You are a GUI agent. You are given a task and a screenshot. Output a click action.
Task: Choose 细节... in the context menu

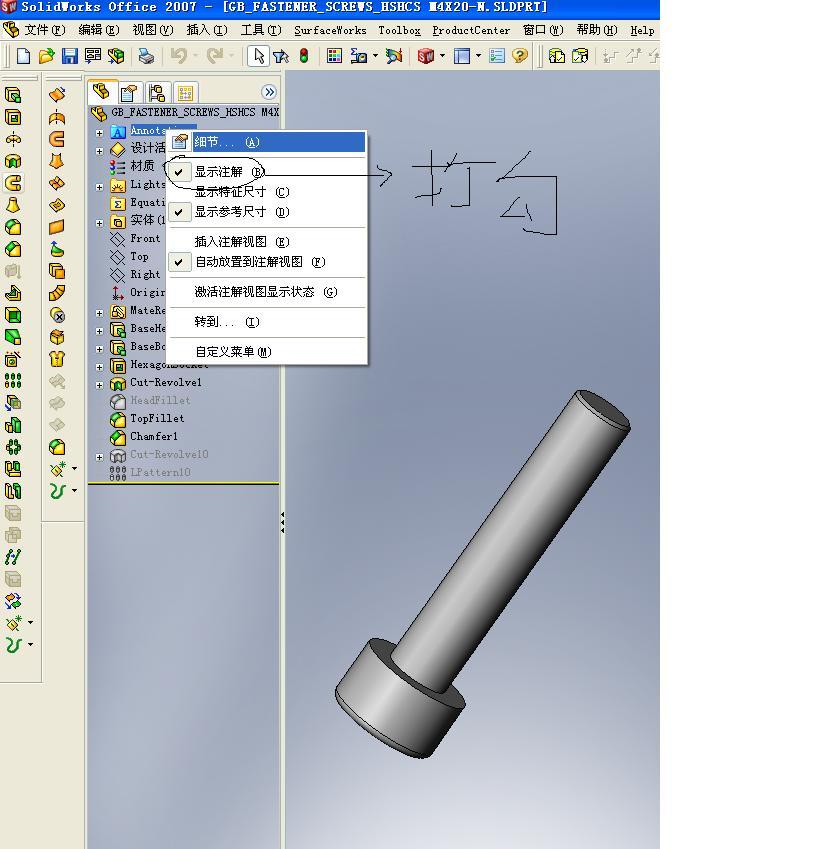pyautogui.click(x=266, y=142)
